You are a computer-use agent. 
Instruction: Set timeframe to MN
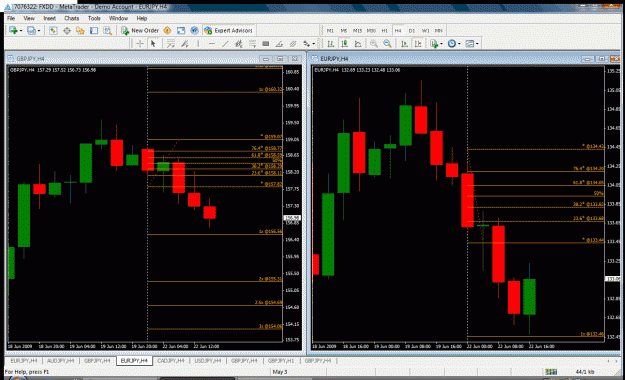439,31
